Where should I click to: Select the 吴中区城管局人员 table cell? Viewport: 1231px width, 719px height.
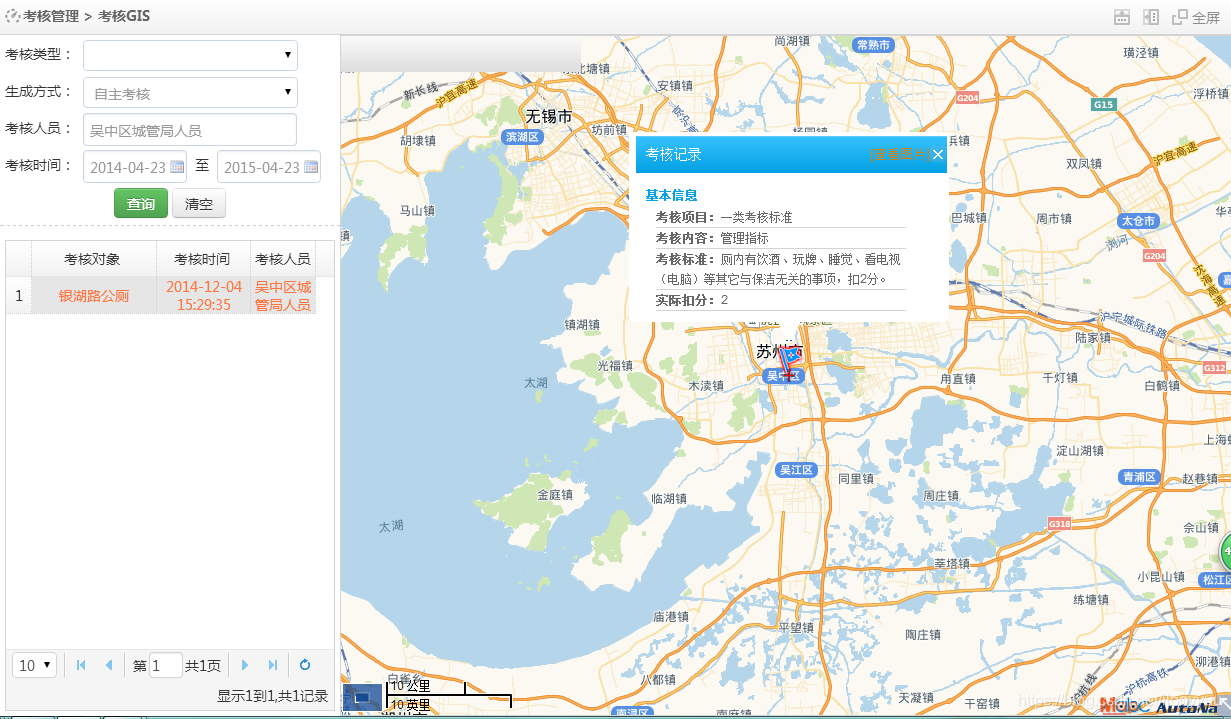click(x=283, y=296)
